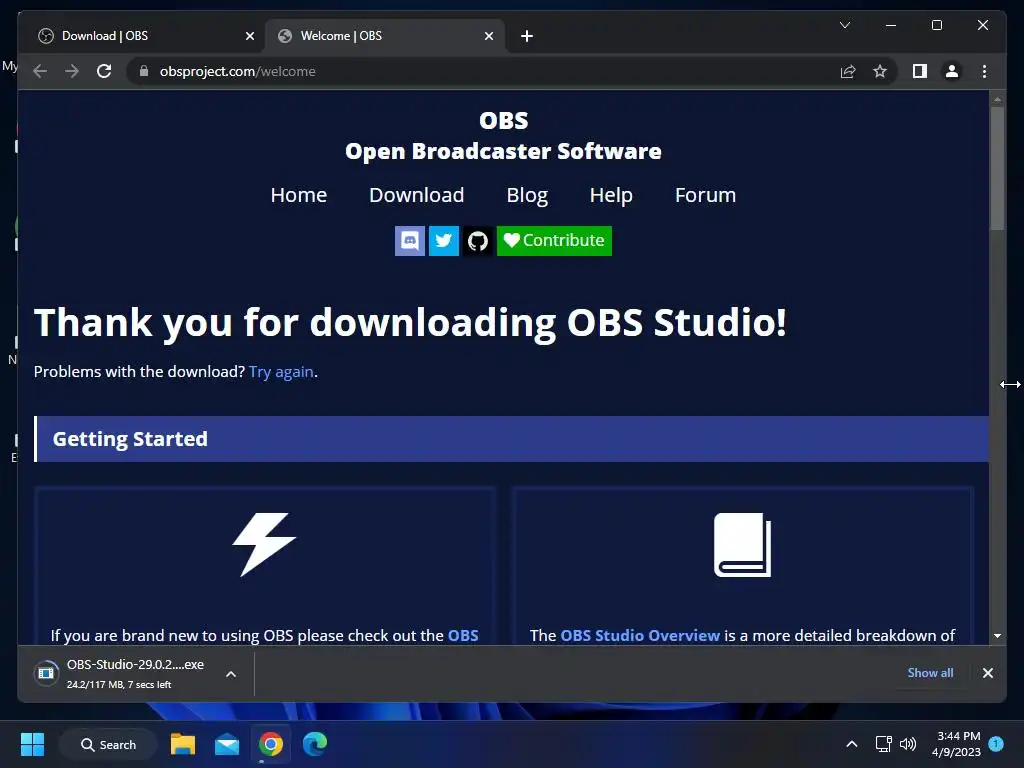This screenshot has width=1024, height=768.
Task: Open the Twitter icon link
Action: tap(443, 241)
